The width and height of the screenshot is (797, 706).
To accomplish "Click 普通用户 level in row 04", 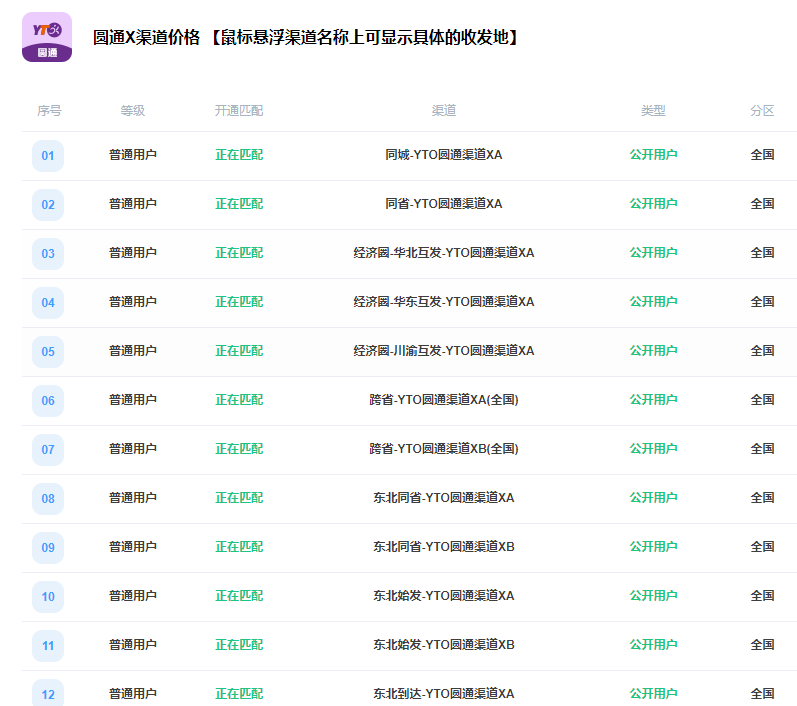I will click(x=133, y=301).
